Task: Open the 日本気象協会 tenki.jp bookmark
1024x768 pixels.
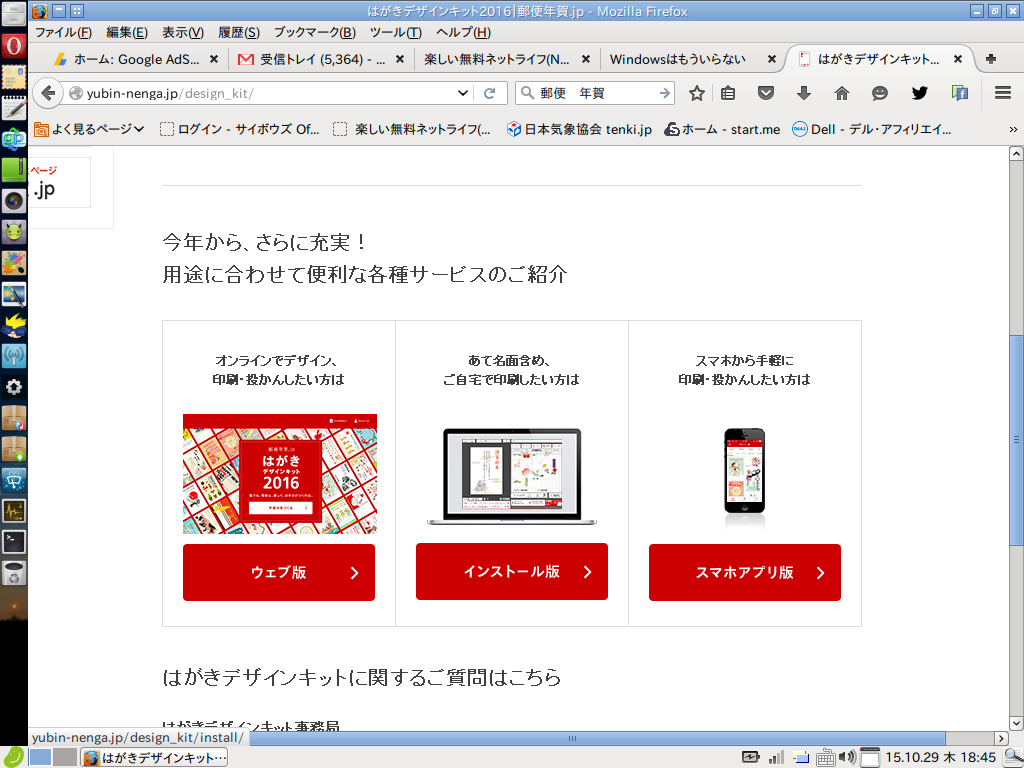Action: coord(580,129)
